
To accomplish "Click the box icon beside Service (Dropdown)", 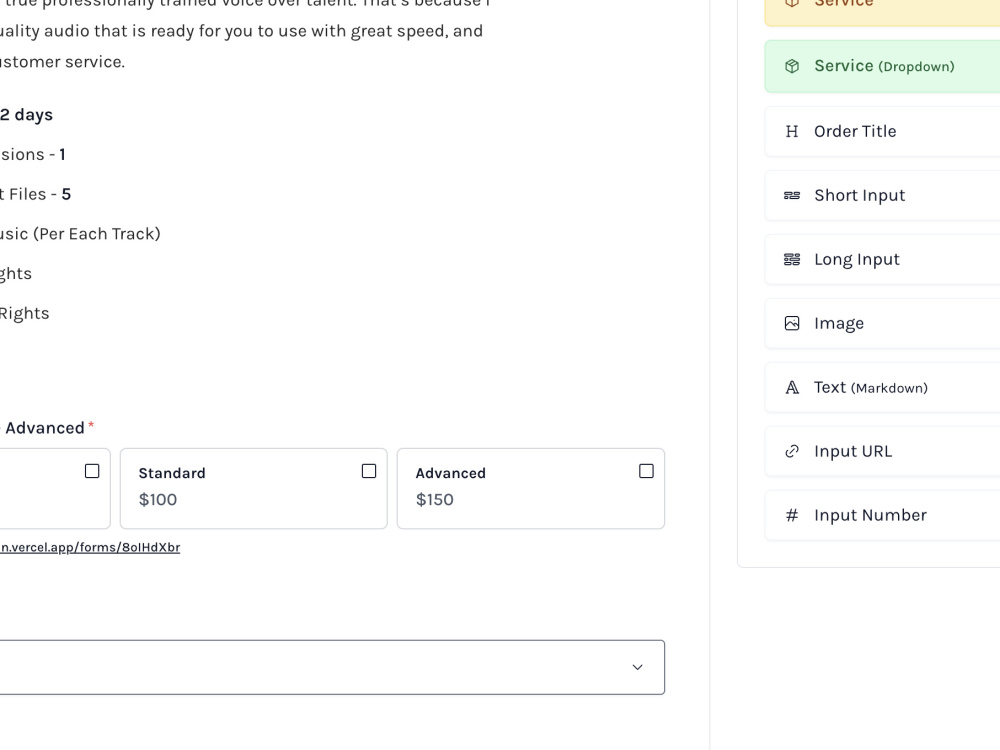I will (791, 66).
